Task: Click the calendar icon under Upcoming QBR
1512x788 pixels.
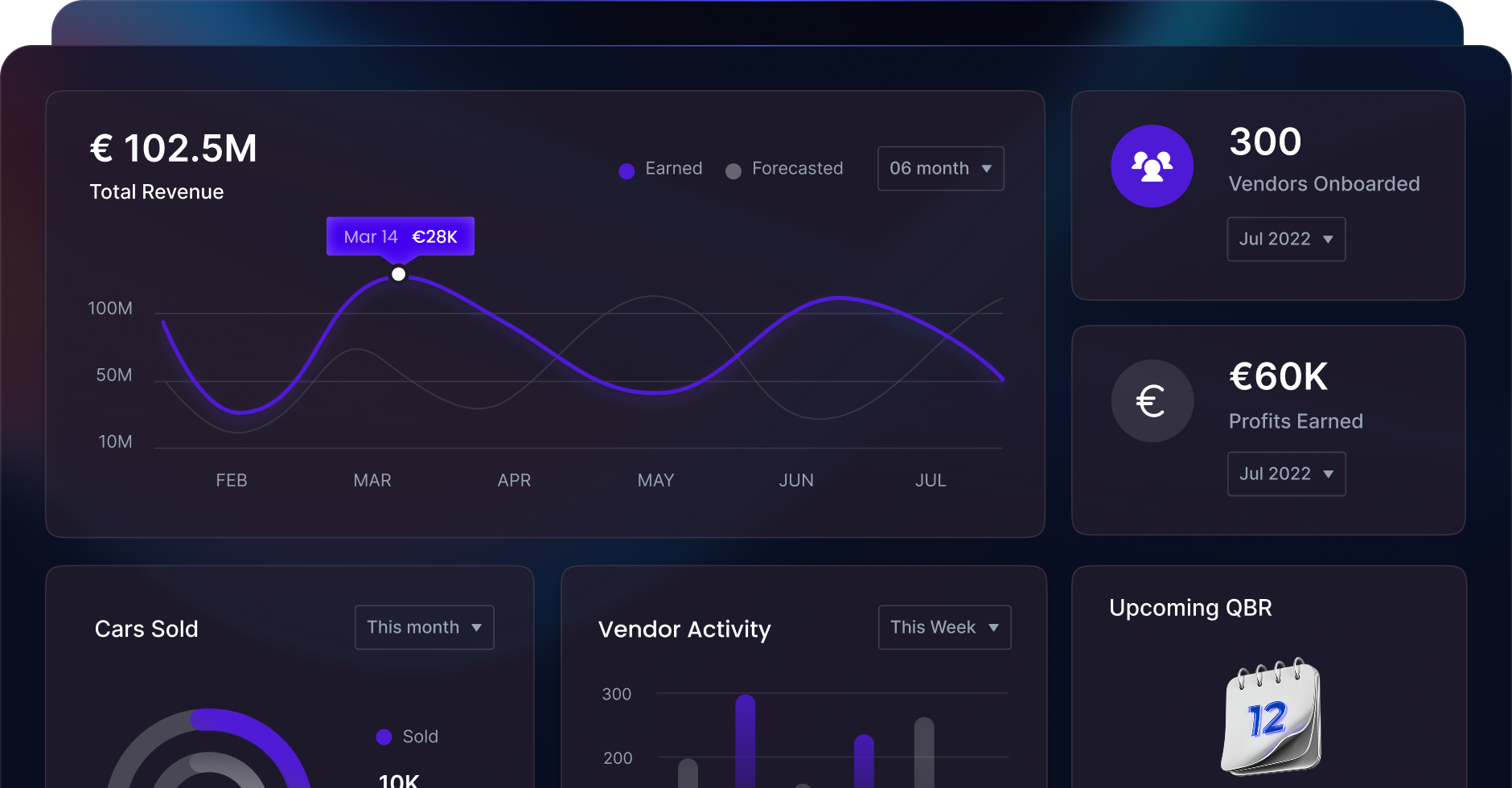Action: pos(1271,716)
